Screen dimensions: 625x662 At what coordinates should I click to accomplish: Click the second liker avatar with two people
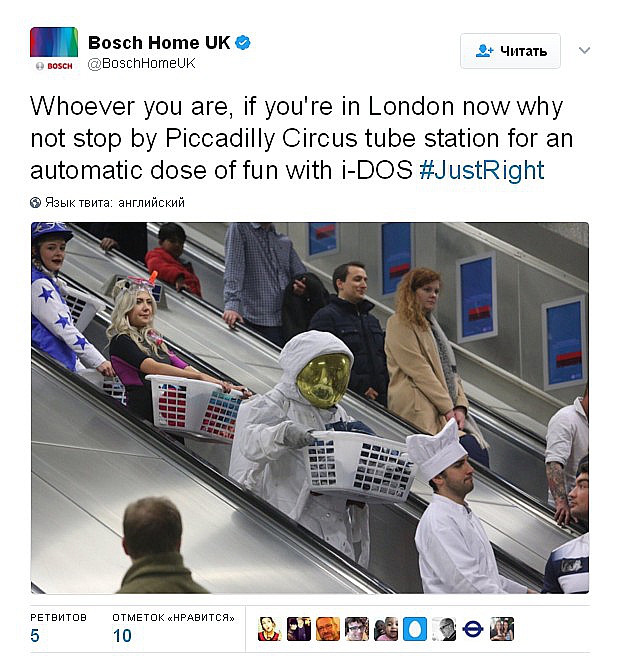point(299,629)
